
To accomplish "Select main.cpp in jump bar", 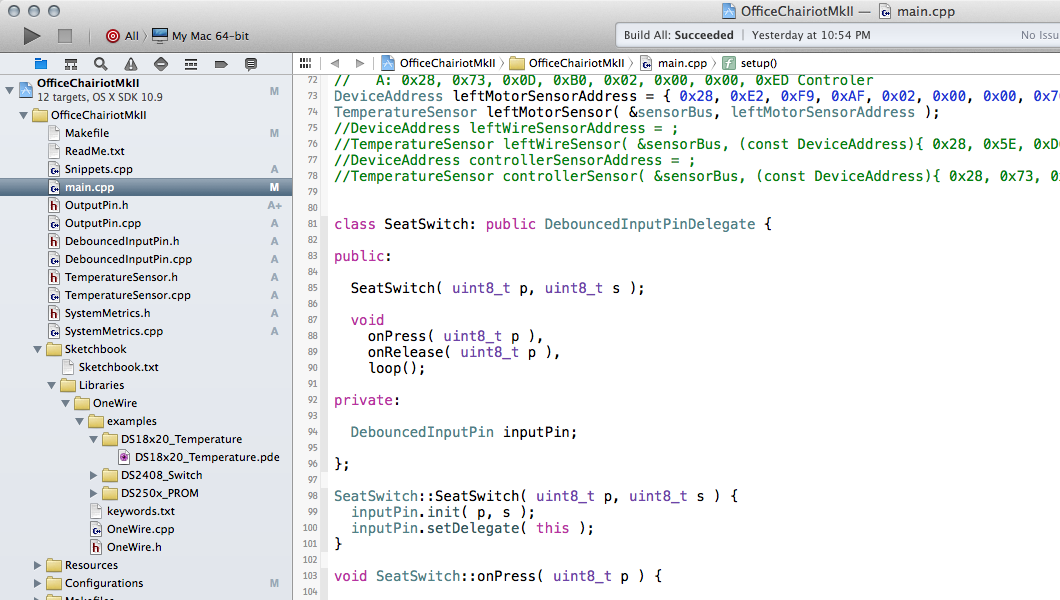I will click(x=673, y=63).
